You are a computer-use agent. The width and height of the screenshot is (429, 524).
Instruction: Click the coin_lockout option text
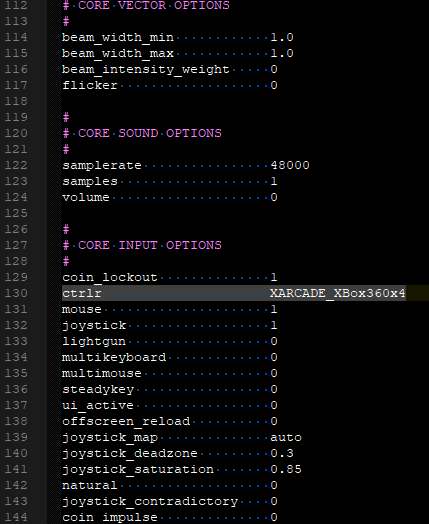tap(110, 277)
